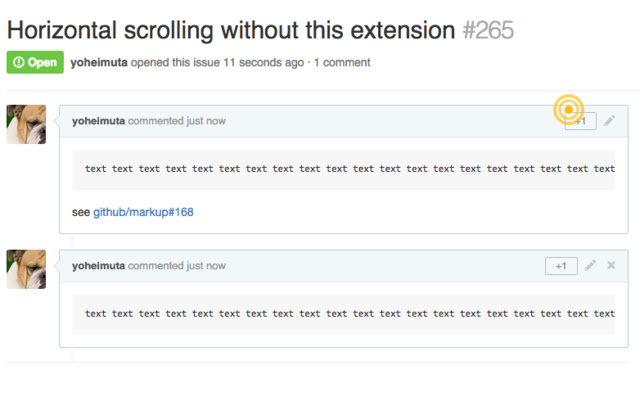Open yoheimuta profile from issue header line
This screenshot has width=640, height=400.
tap(105, 62)
